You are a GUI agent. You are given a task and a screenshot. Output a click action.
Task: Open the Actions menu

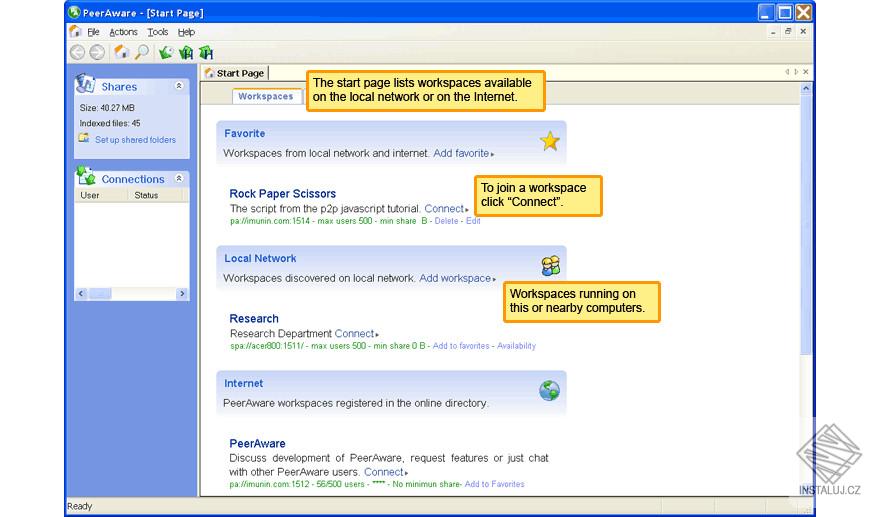(123, 32)
